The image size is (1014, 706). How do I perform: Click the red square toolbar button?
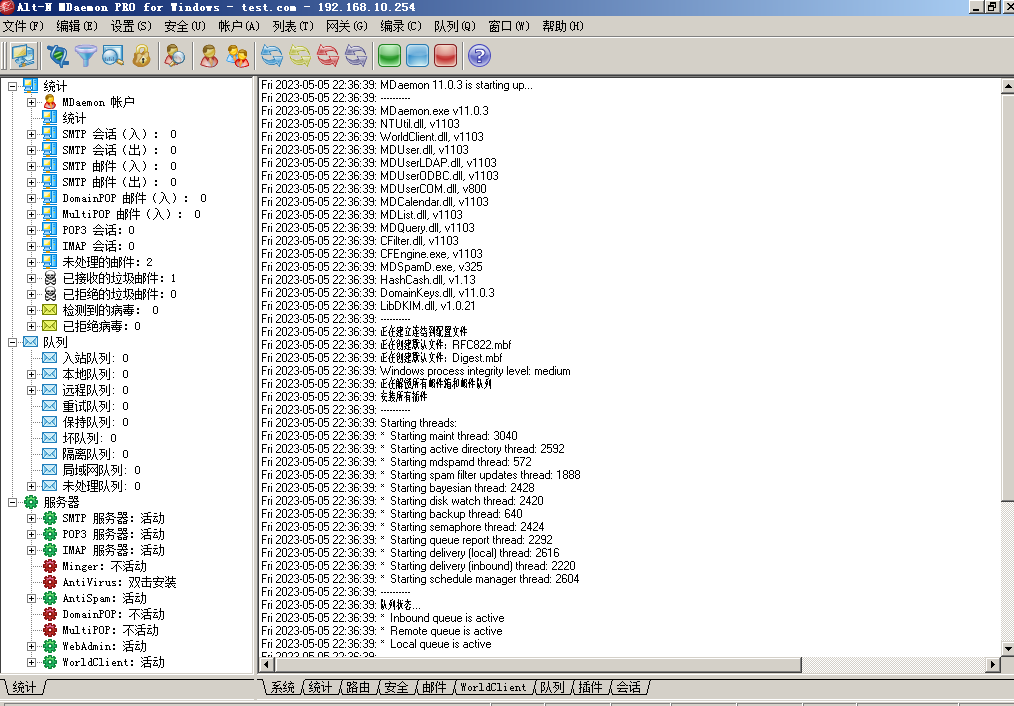pyautogui.click(x=446, y=56)
